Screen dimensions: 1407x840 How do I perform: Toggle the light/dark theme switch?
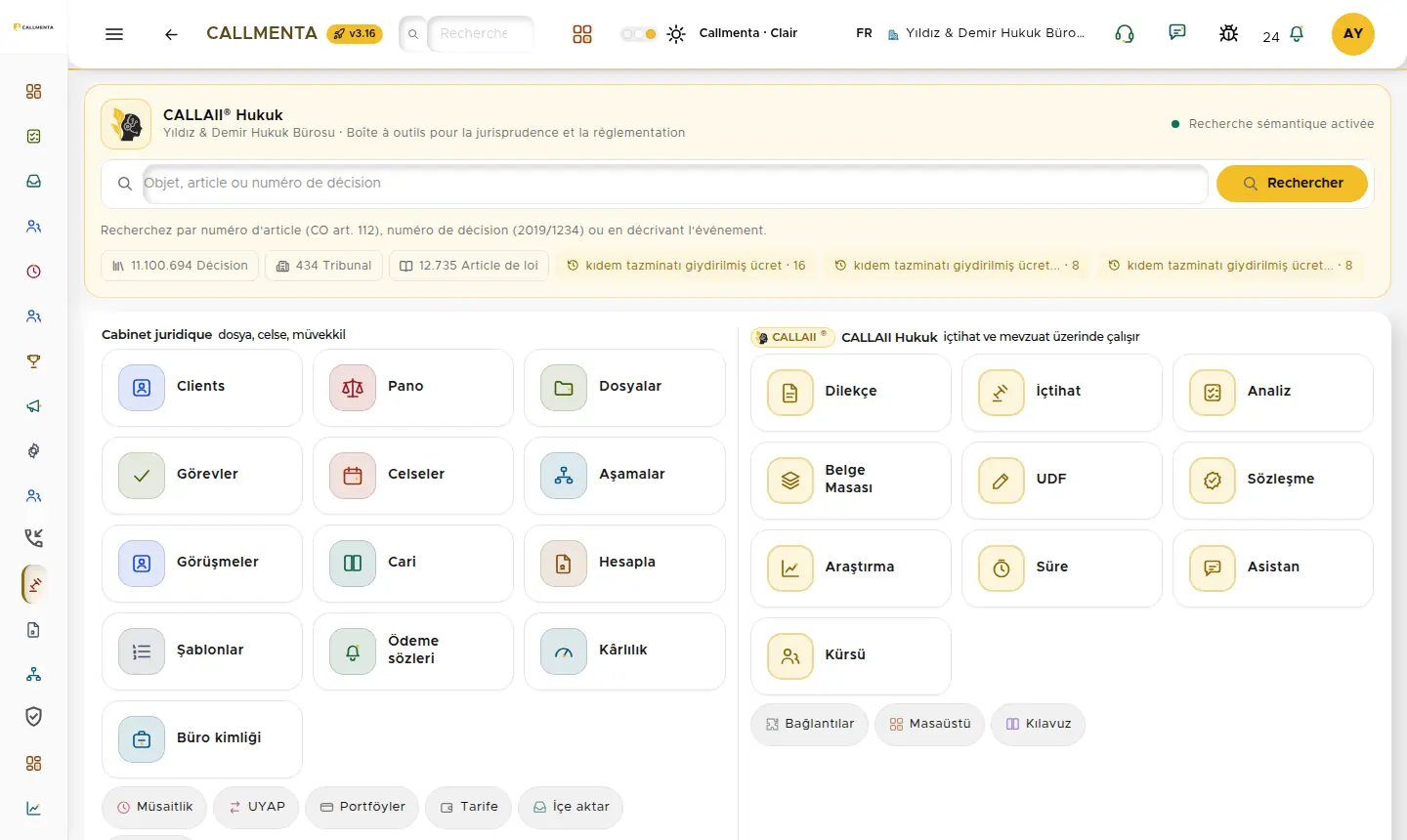point(639,34)
